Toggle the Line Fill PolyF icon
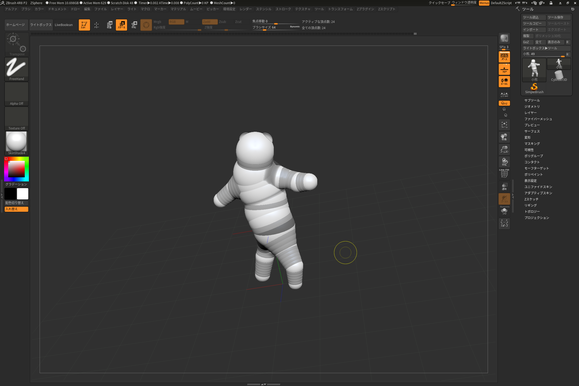 (x=504, y=174)
